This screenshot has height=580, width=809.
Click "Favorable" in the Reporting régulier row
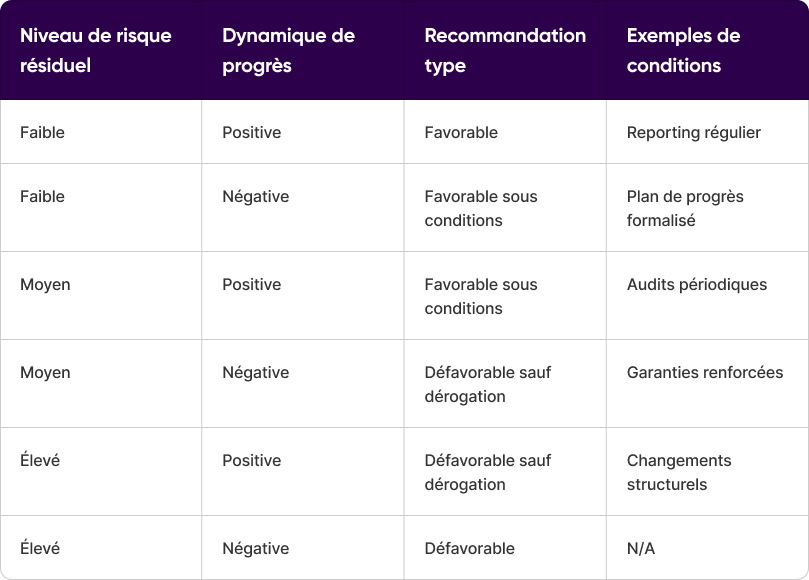click(x=461, y=132)
